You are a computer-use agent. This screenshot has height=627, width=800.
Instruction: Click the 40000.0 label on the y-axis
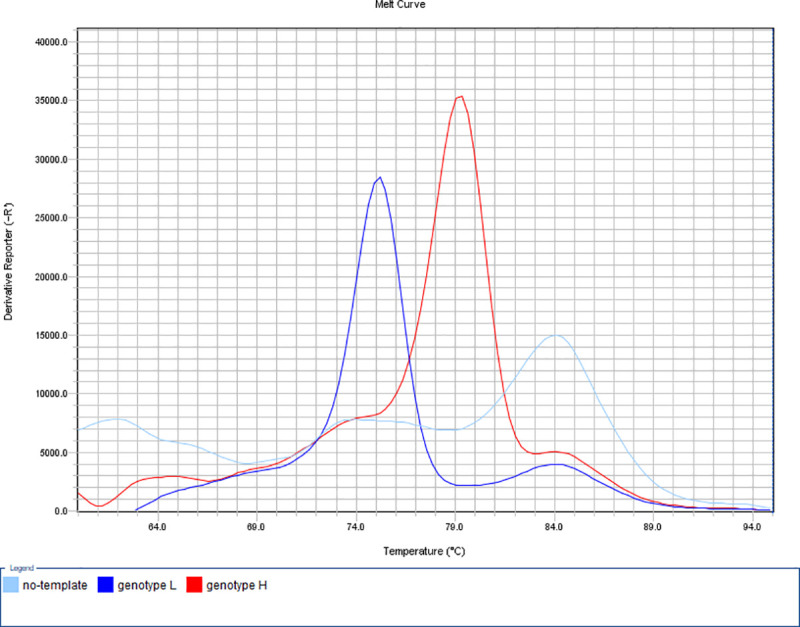[49, 43]
